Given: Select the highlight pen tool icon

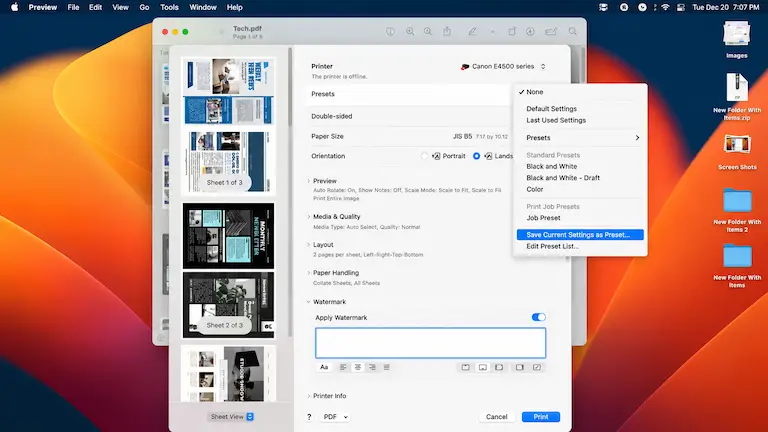Looking at the screenshot, I should pos(472,31).
